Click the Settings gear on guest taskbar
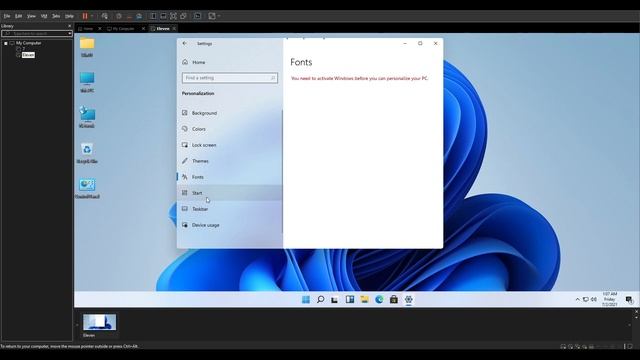The height and width of the screenshot is (360, 640). (409, 300)
